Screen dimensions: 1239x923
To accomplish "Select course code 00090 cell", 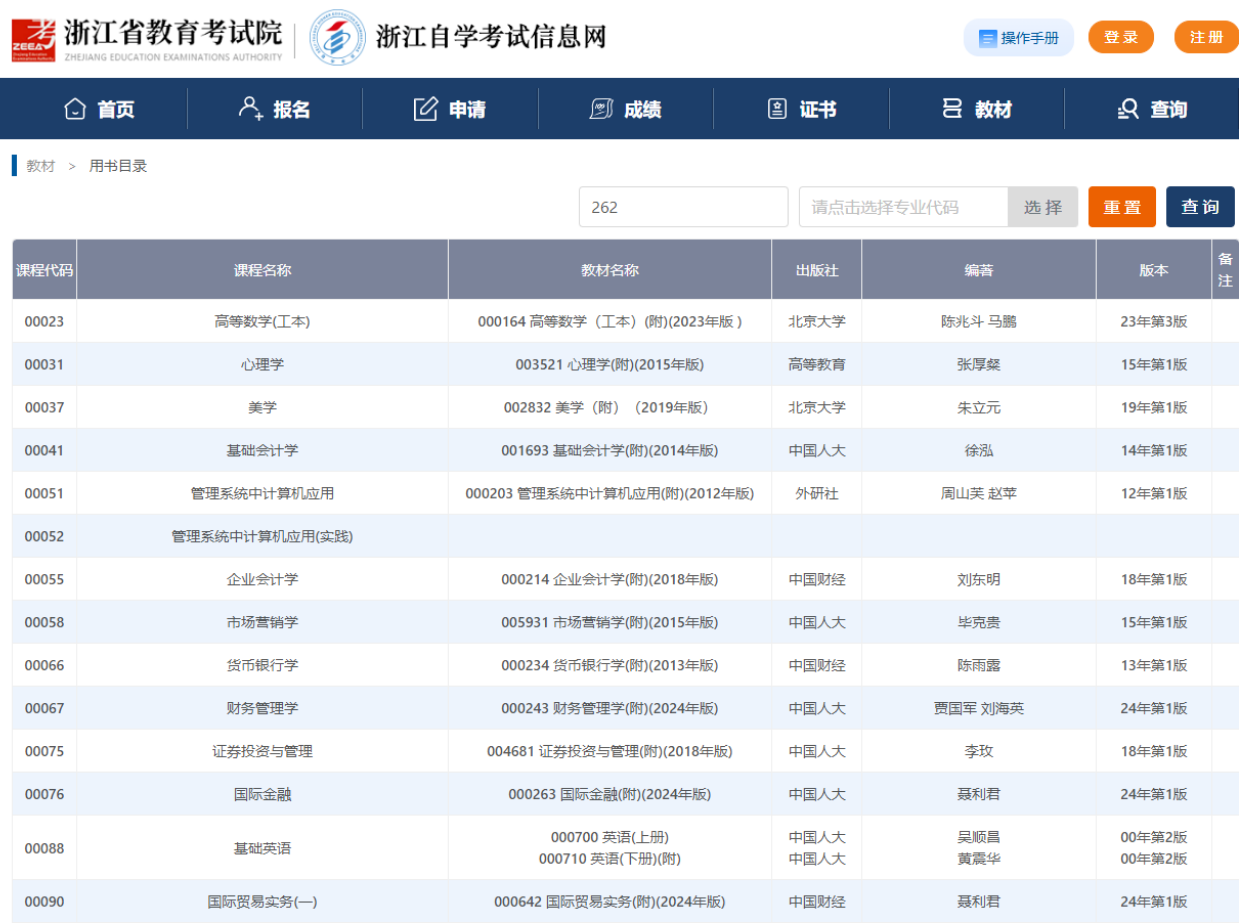I will 44,901.
